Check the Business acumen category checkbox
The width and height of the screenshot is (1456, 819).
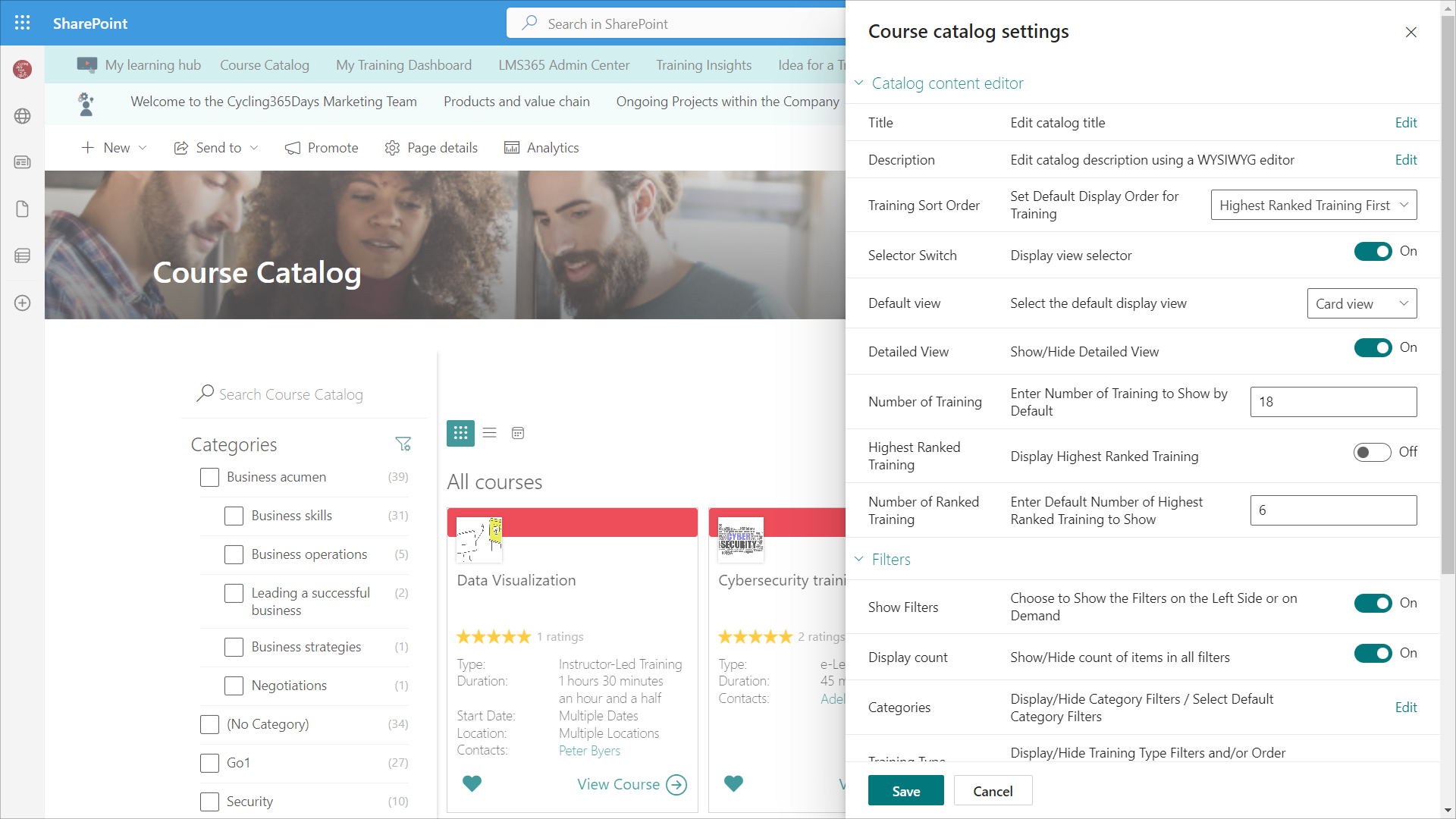point(209,477)
